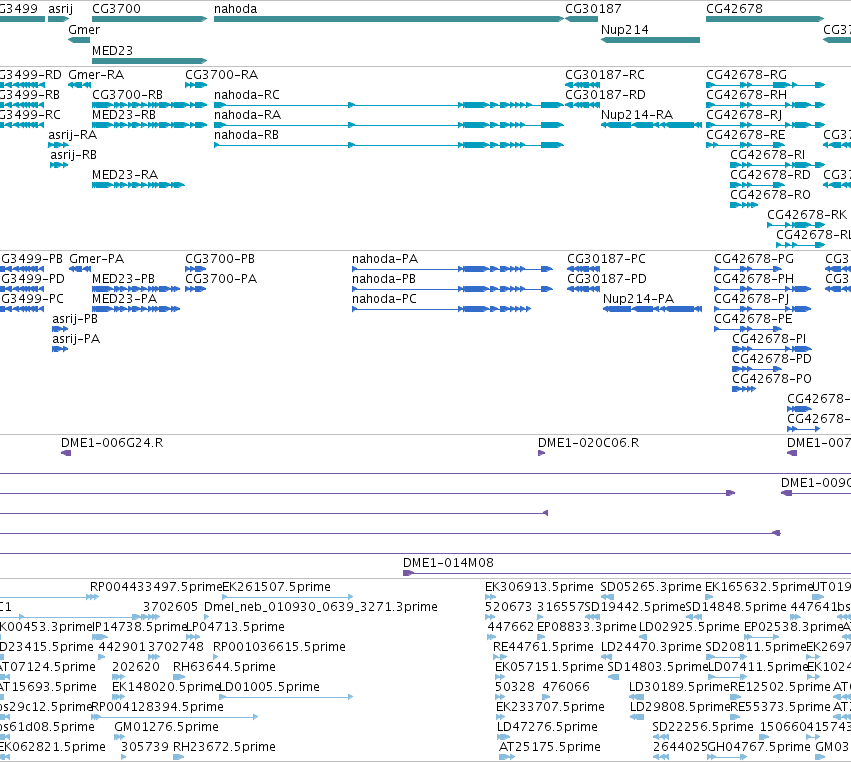Screen dimensions: 851x762
Task: Select BAC clone DME1-014M08
Action: pos(627,573)
